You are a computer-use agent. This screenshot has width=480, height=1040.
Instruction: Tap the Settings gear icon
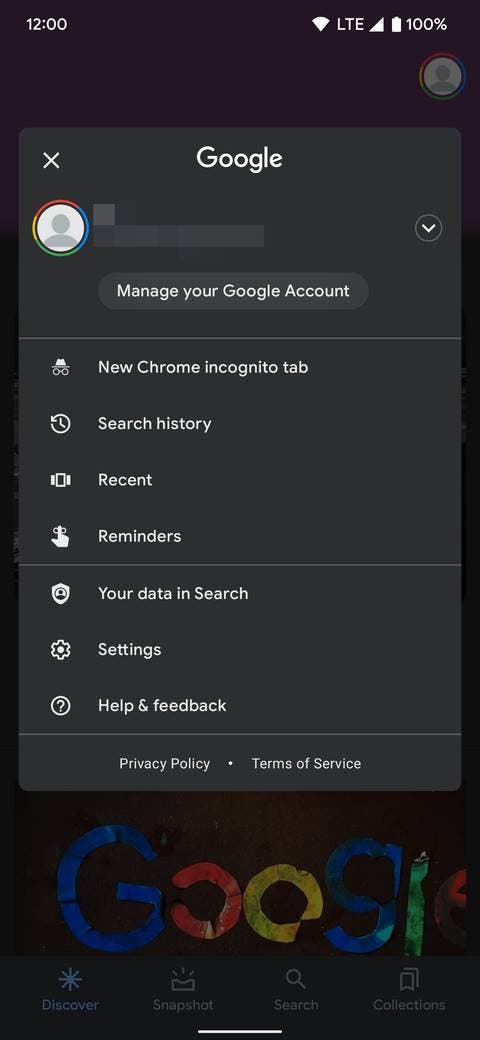coord(60,649)
